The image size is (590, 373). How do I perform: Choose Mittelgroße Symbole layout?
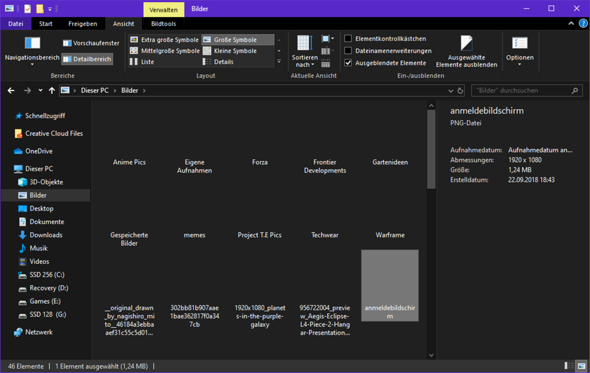click(164, 51)
